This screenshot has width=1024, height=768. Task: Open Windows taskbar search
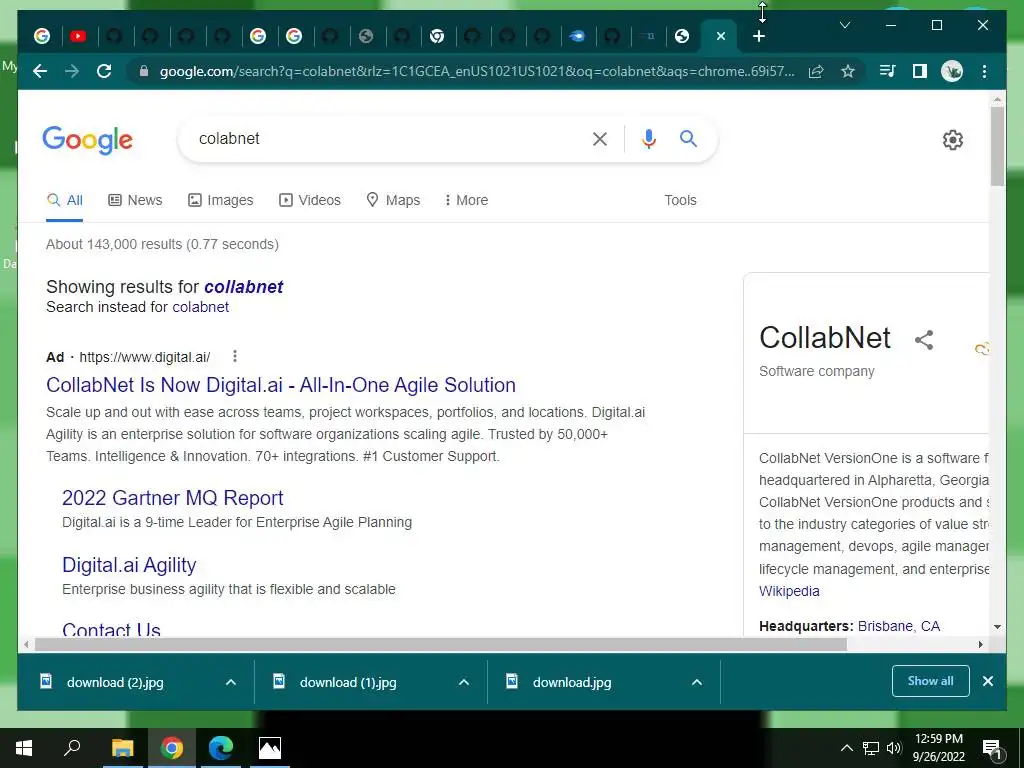coord(72,747)
